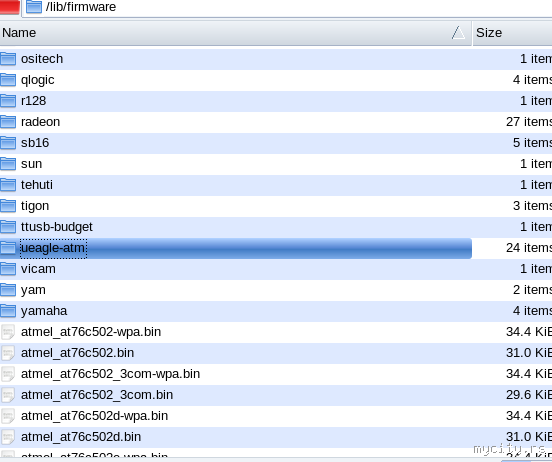Click the sb16 folder icon
The height and width of the screenshot is (462, 552).
[x=8, y=143]
